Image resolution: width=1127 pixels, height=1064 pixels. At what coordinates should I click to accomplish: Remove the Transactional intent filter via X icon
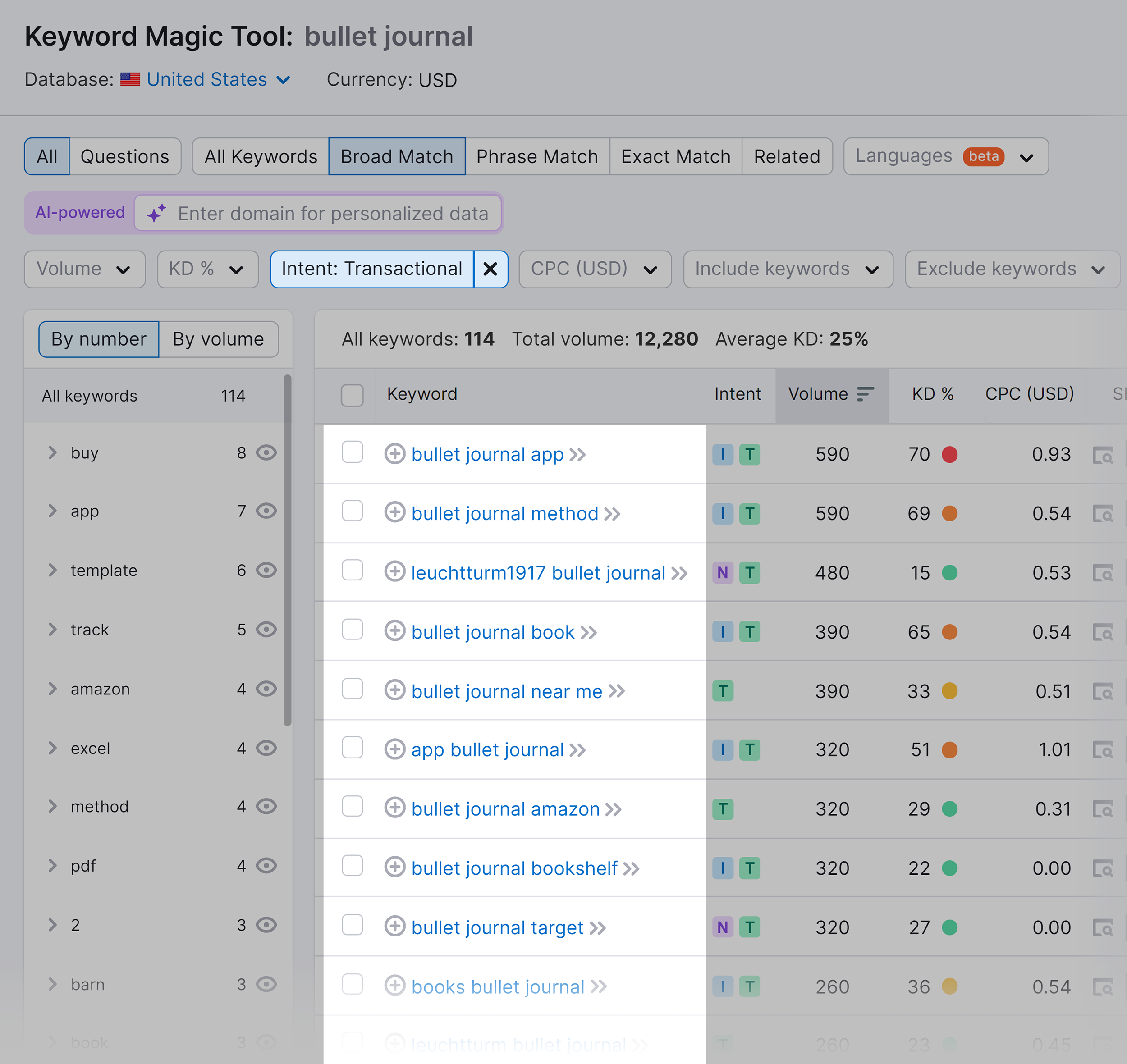click(x=490, y=269)
